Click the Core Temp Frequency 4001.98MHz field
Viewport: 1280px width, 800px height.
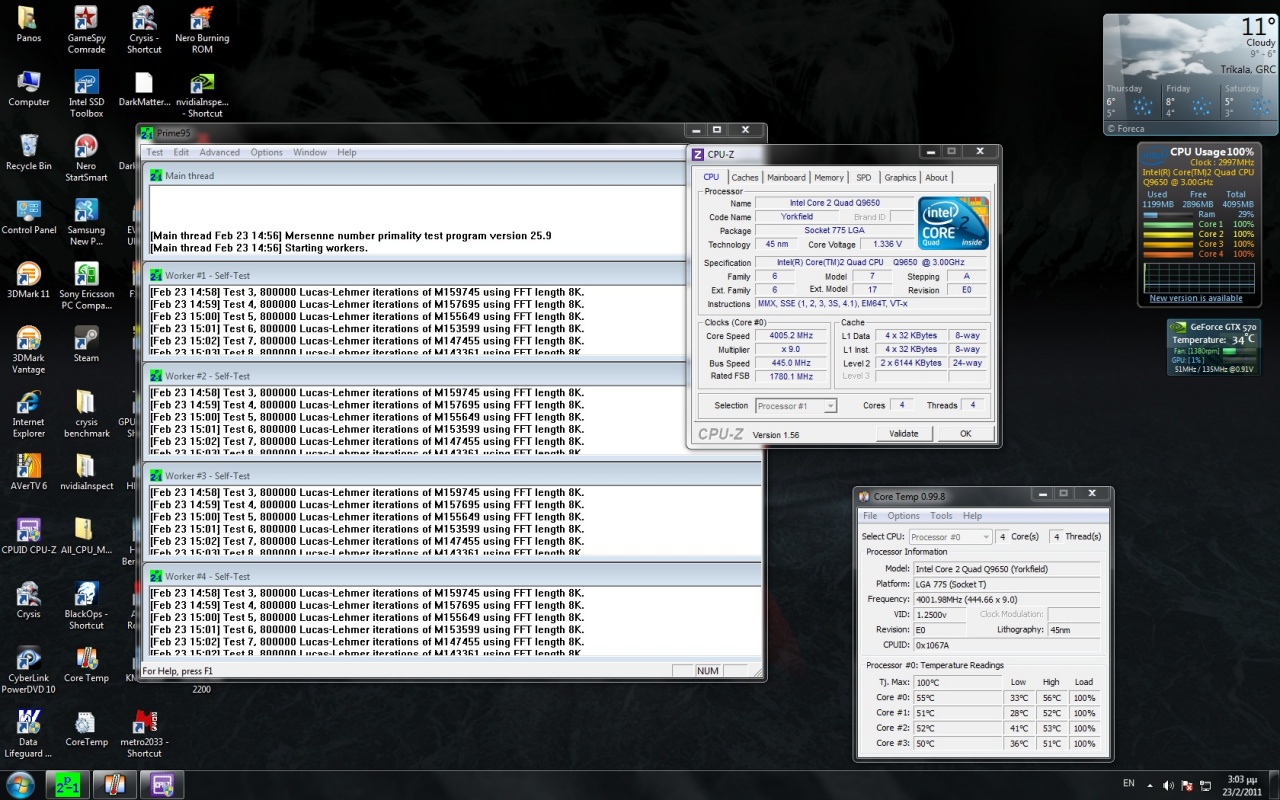coord(1006,599)
